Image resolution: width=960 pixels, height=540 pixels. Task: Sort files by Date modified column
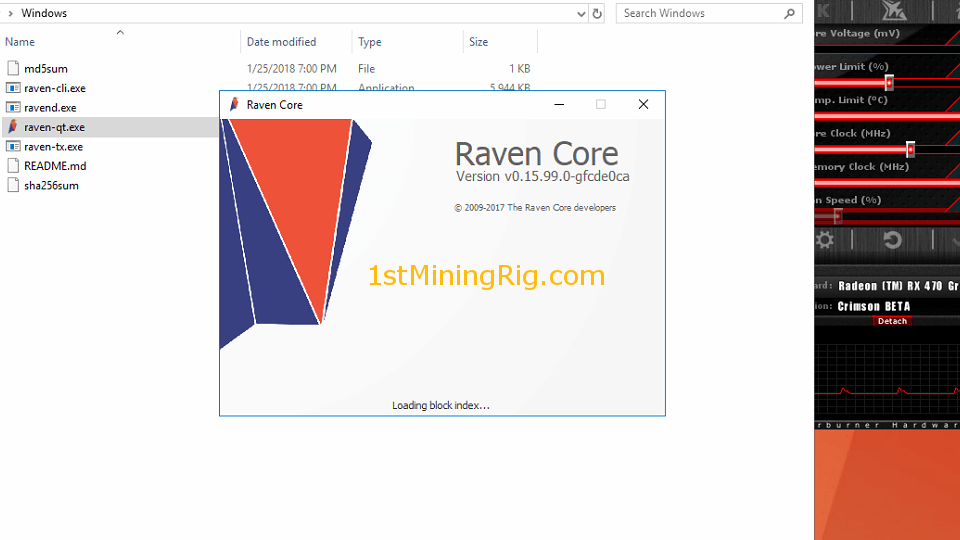point(281,42)
